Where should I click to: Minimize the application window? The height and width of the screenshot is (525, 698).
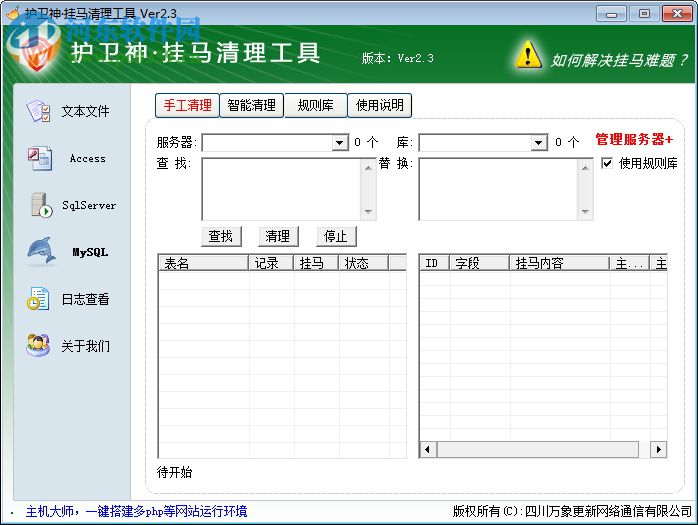pos(612,14)
